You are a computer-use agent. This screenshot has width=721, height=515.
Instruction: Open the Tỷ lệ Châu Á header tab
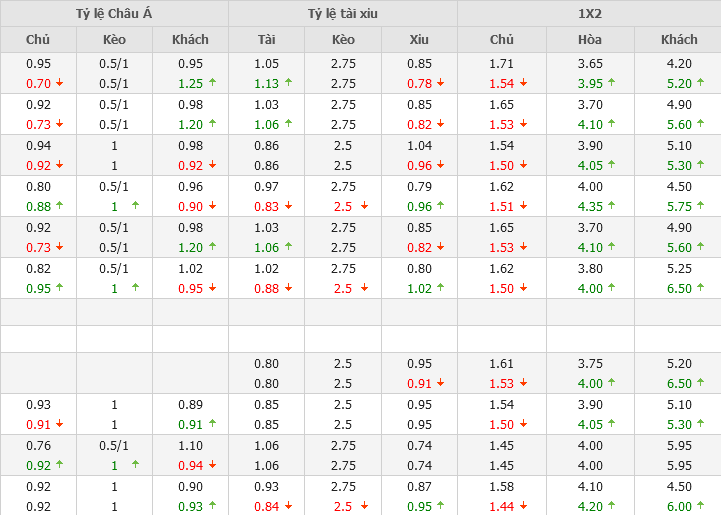pyautogui.click(x=114, y=13)
